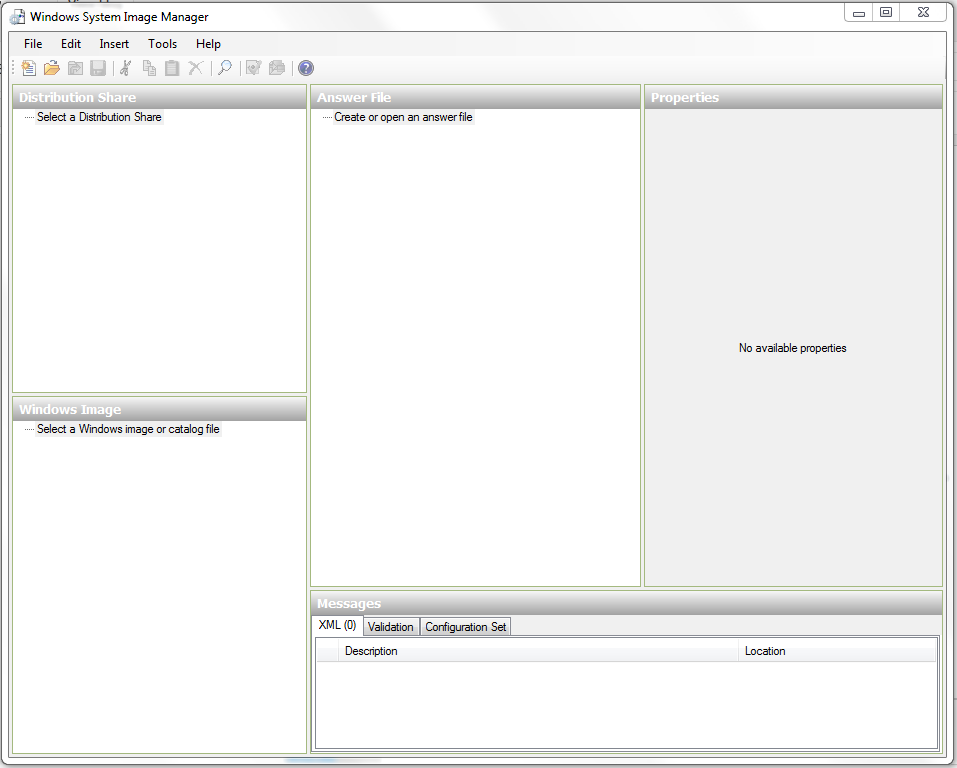Click the Description column header
The width and height of the screenshot is (957, 768).
538,651
